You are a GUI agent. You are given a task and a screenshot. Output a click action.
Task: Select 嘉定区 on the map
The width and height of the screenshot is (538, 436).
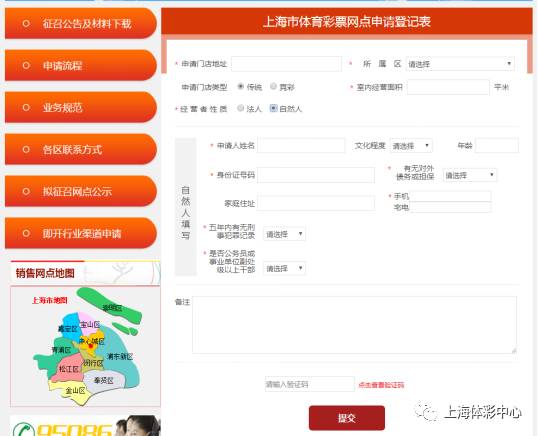pos(68,329)
